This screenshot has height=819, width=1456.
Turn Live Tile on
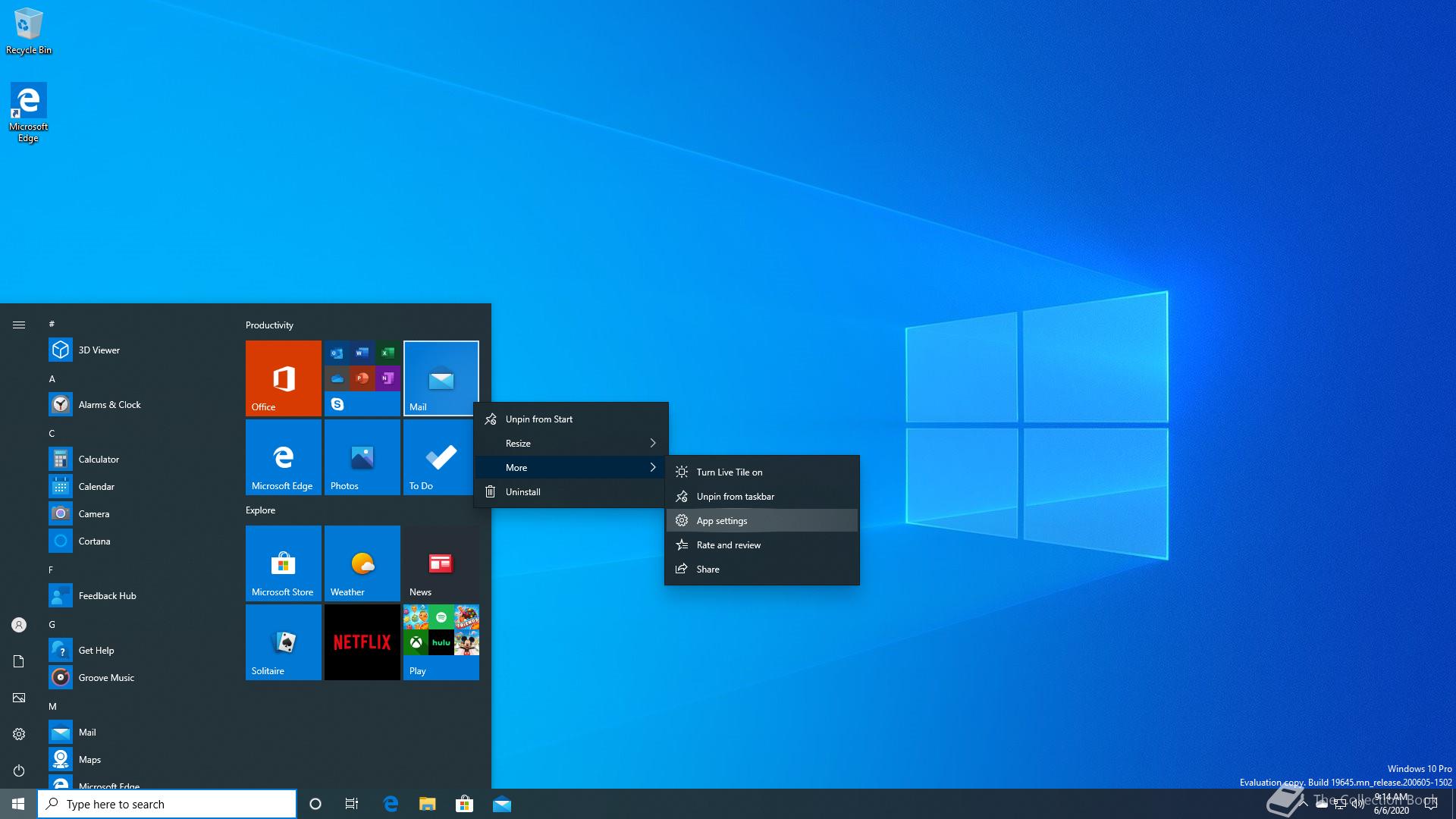(x=762, y=472)
